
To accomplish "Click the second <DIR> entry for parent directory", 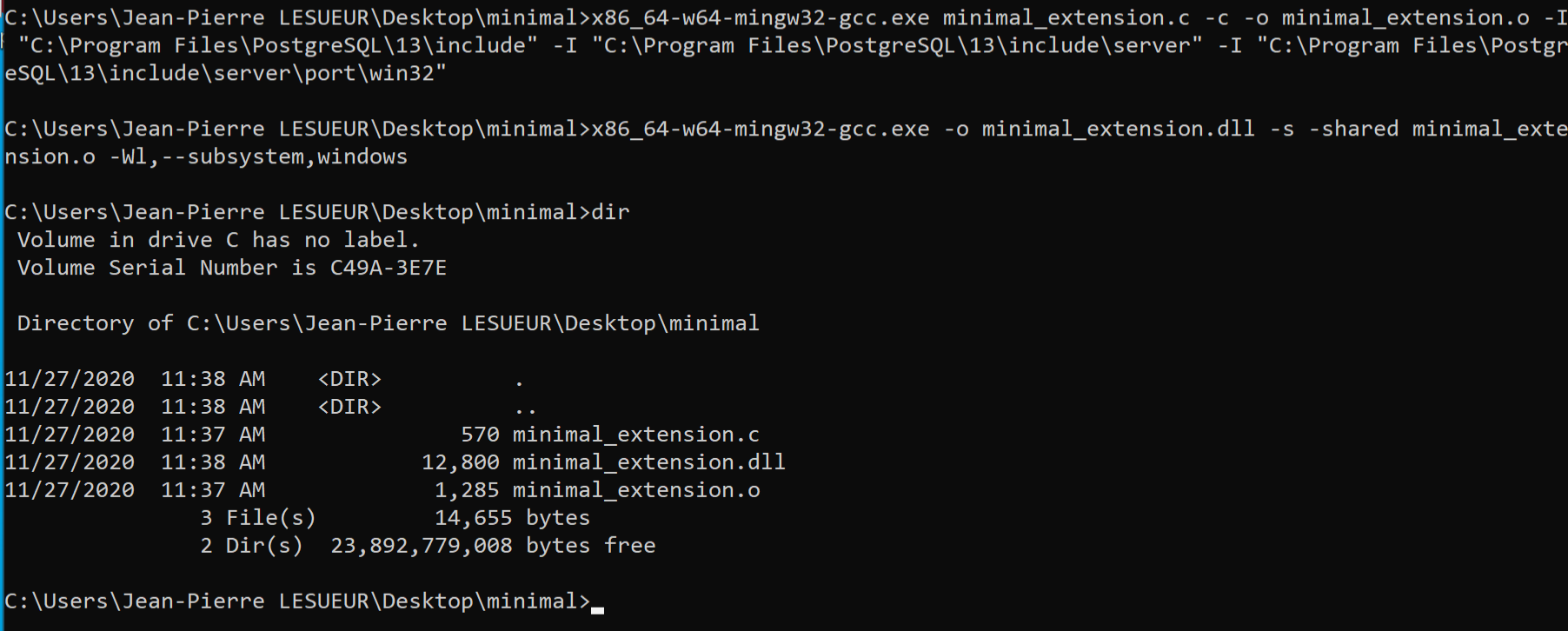I will 349,407.
